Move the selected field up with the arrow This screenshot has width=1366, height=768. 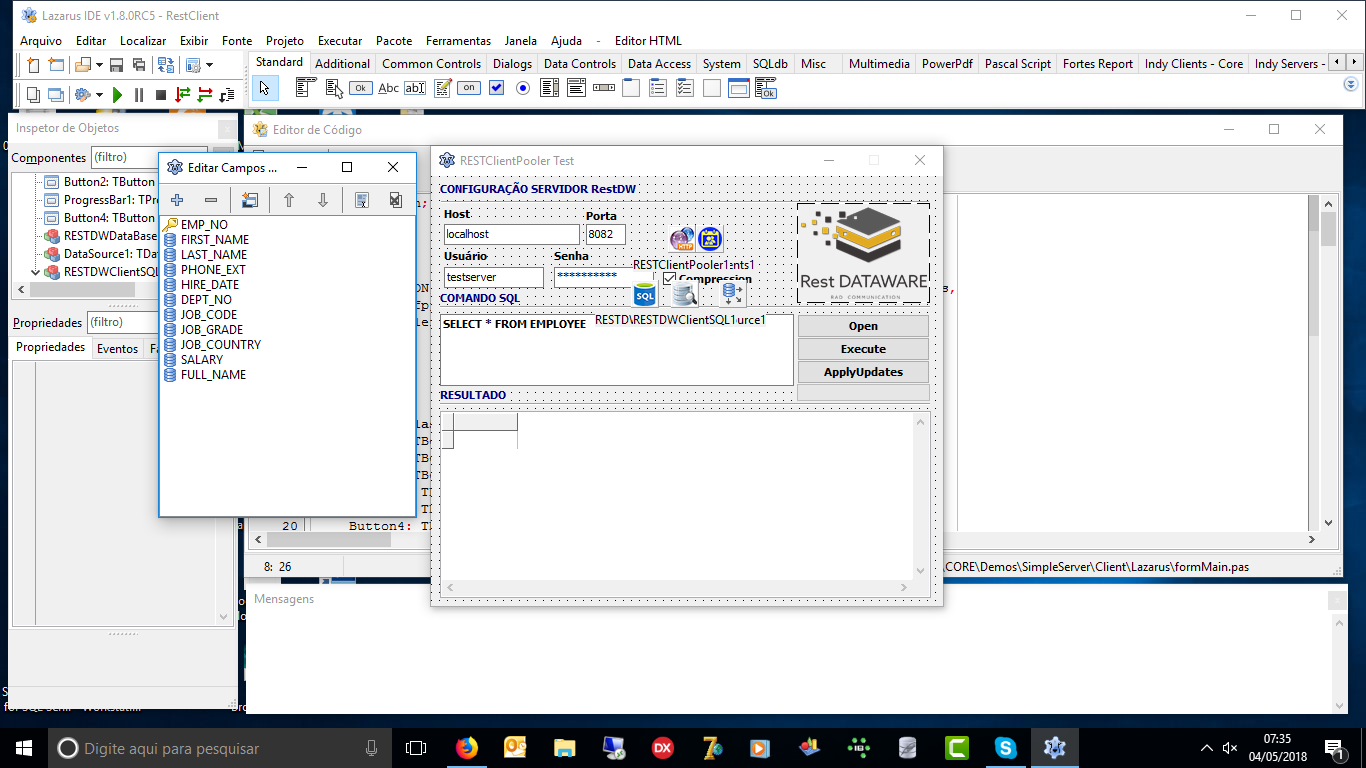pos(289,200)
